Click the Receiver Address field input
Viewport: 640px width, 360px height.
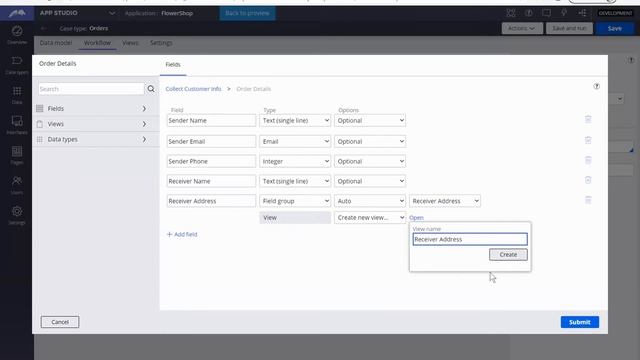click(x=211, y=201)
